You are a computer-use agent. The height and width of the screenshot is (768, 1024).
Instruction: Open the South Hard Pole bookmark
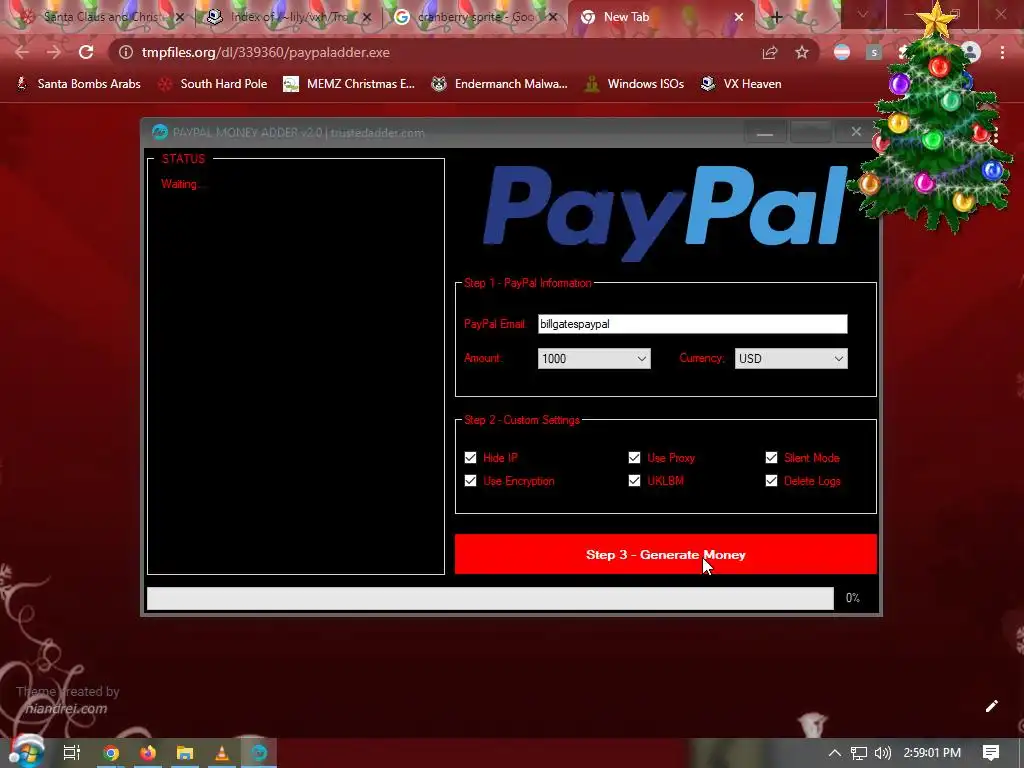point(213,84)
